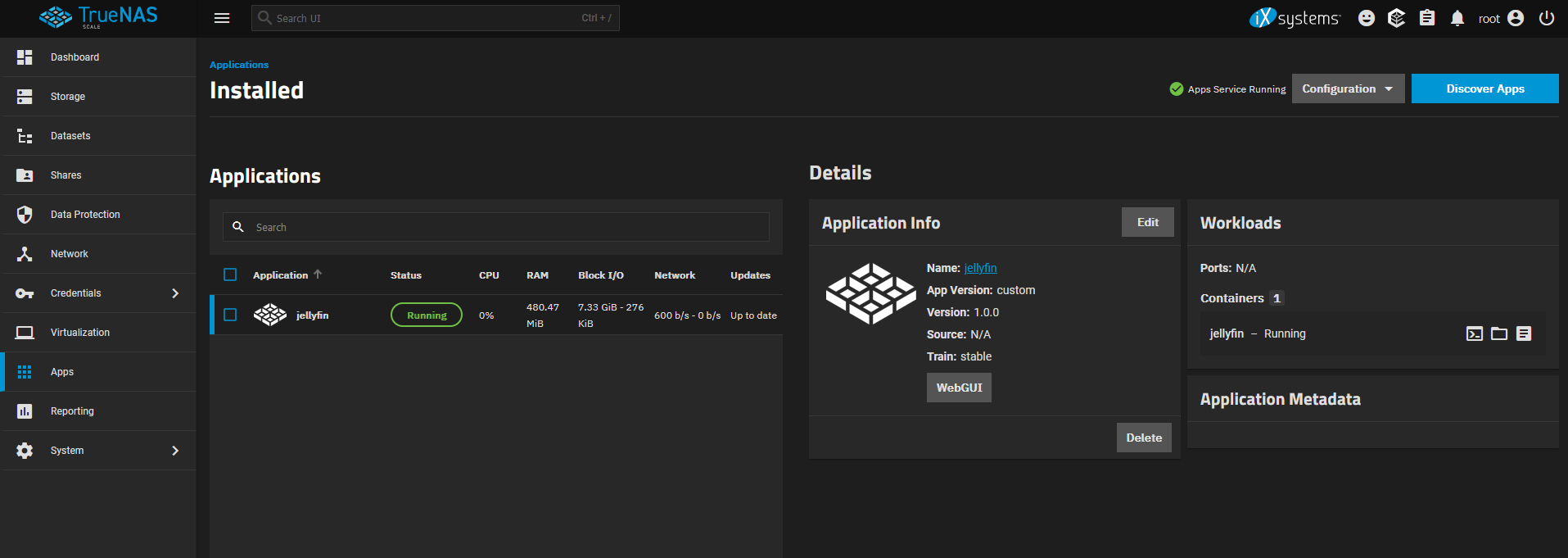Image resolution: width=1568 pixels, height=558 pixels.
Task: Click the Containers count badge
Action: point(1277,298)
